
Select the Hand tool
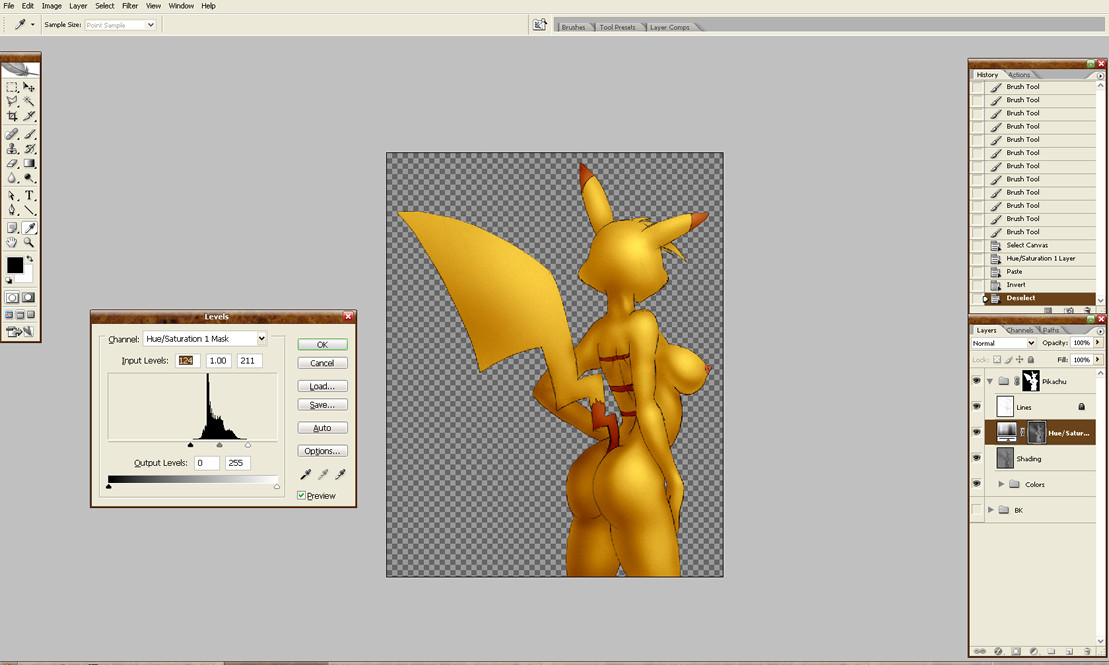[12, 243]
